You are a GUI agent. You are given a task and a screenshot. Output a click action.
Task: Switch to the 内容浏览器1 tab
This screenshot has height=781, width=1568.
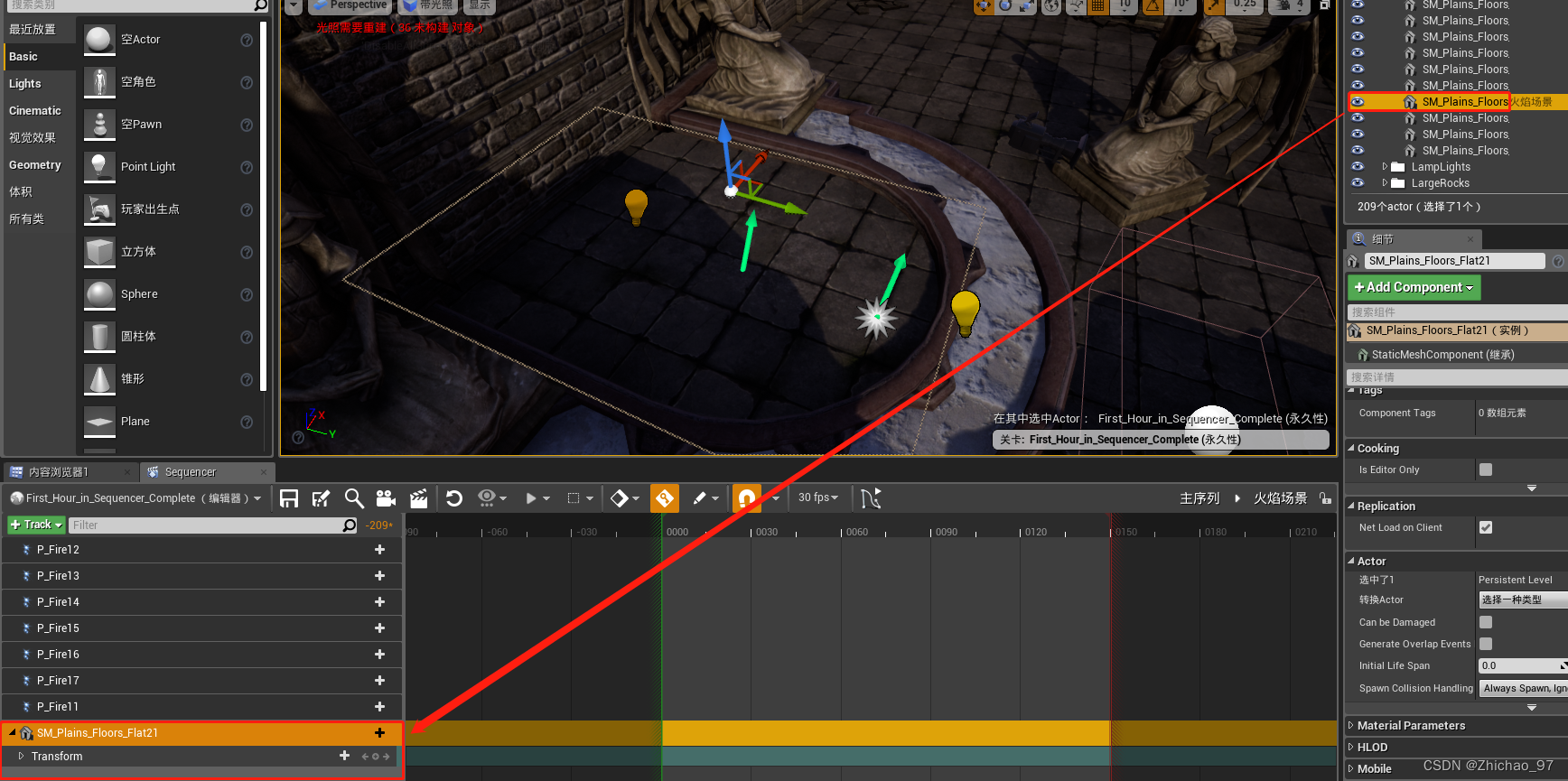pyautogui.click(x=59, y=472)
